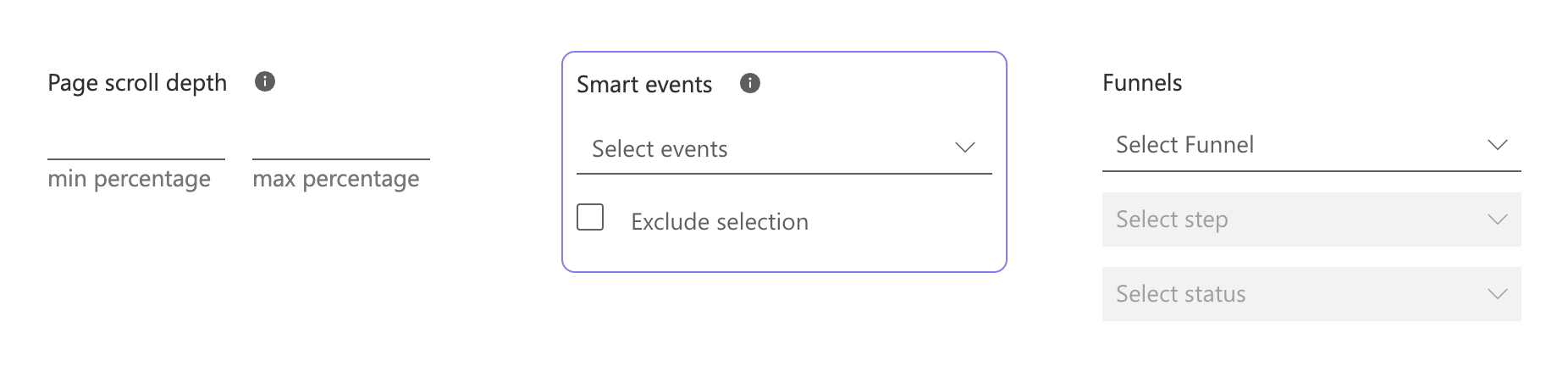Focus the min percentage input field
This screenshot has height=378, width=1568.
click(x=136, y=144)
